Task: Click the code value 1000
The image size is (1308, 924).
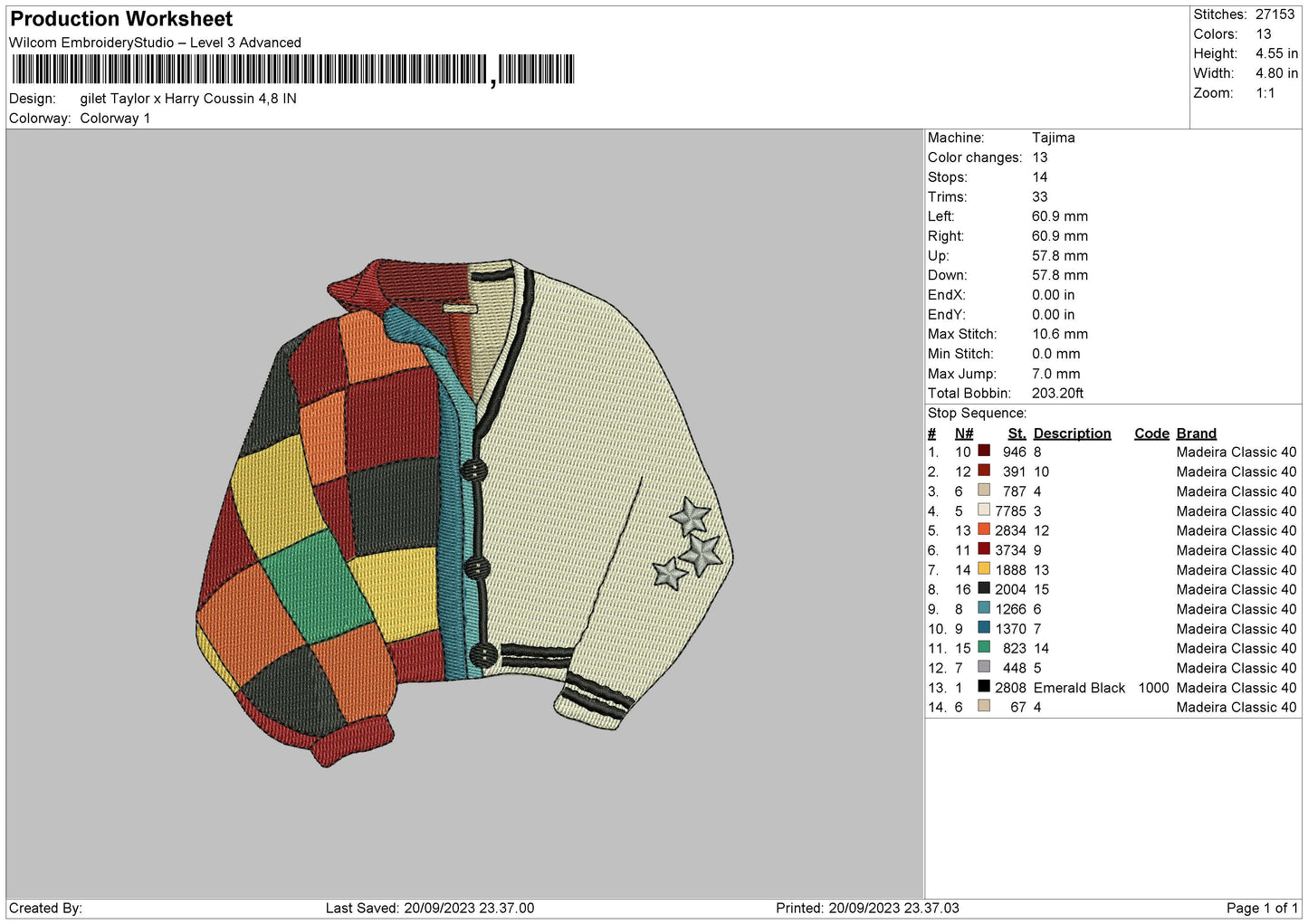Action: pos(1153,688)
